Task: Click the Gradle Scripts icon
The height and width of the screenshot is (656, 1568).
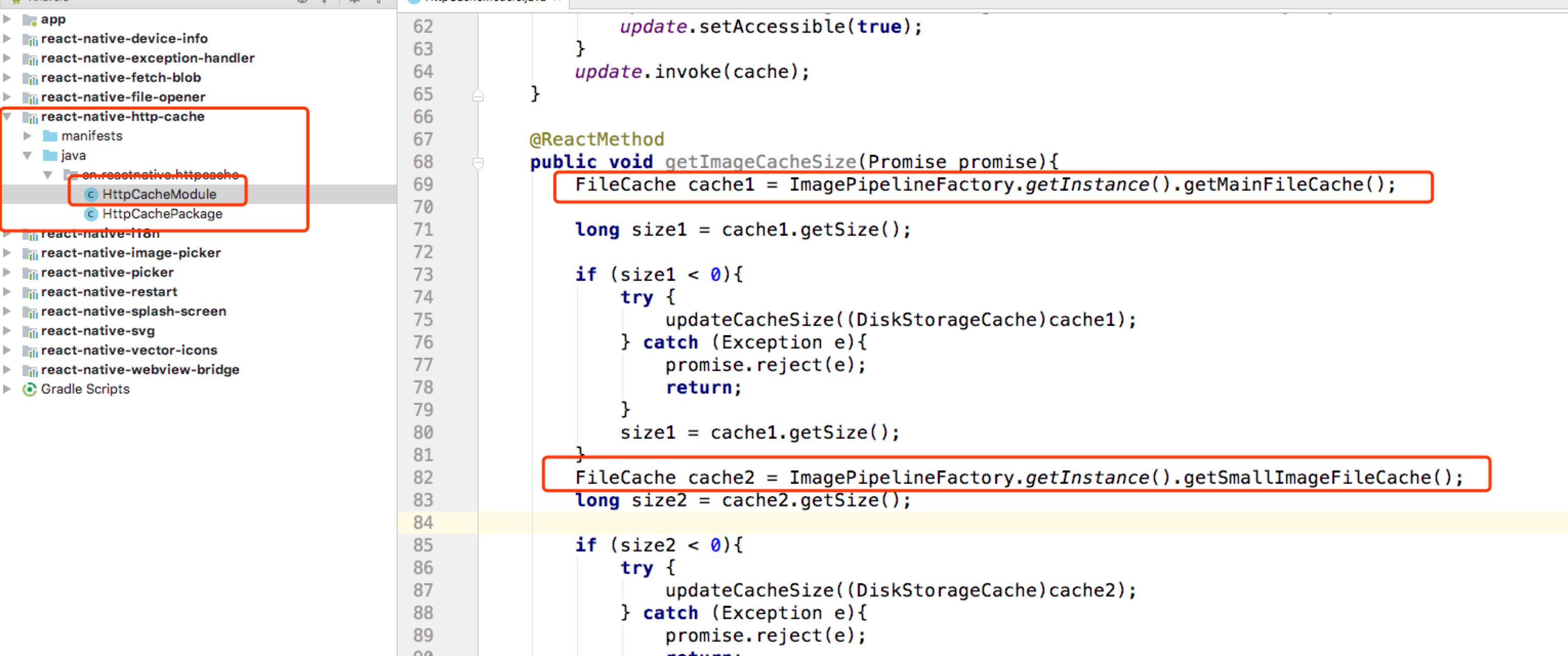Action: [x=29, y=389]
